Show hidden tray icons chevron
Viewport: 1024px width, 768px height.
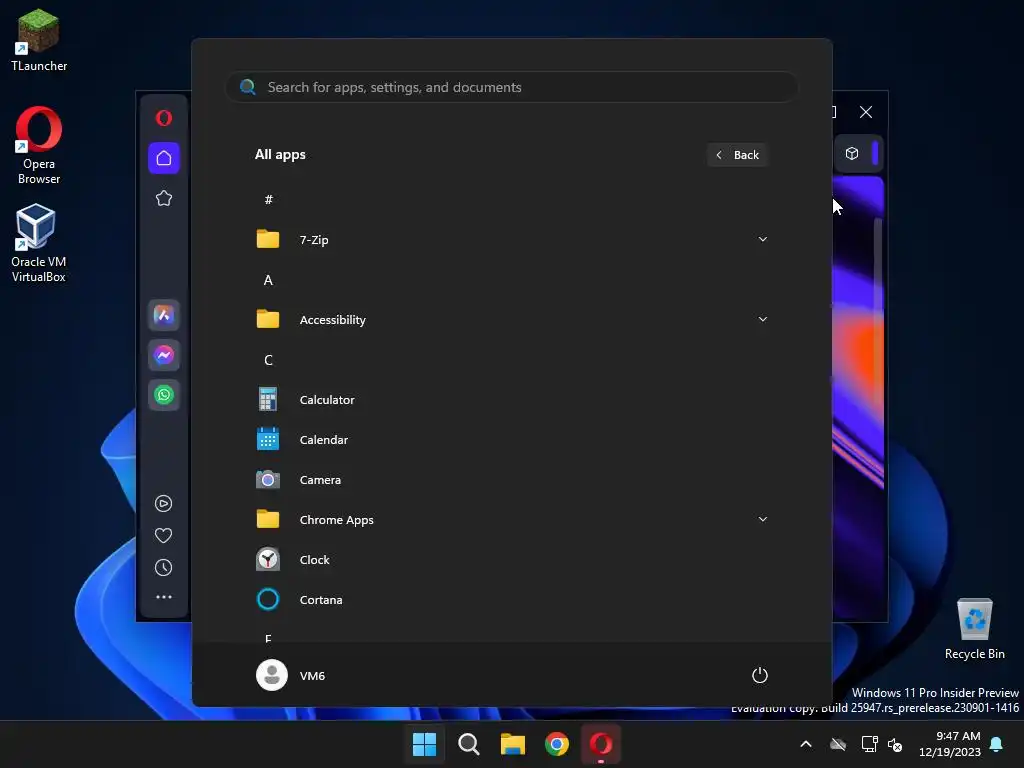point(806,744)
